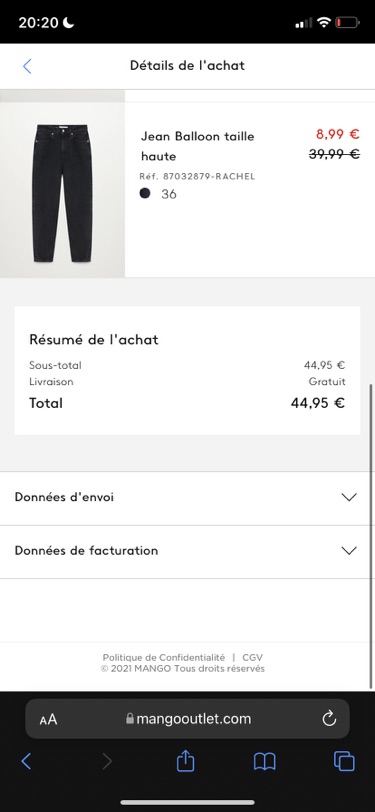
Task: Tap the page scrollbar on the right edge
Action: [x=371, y=536]
